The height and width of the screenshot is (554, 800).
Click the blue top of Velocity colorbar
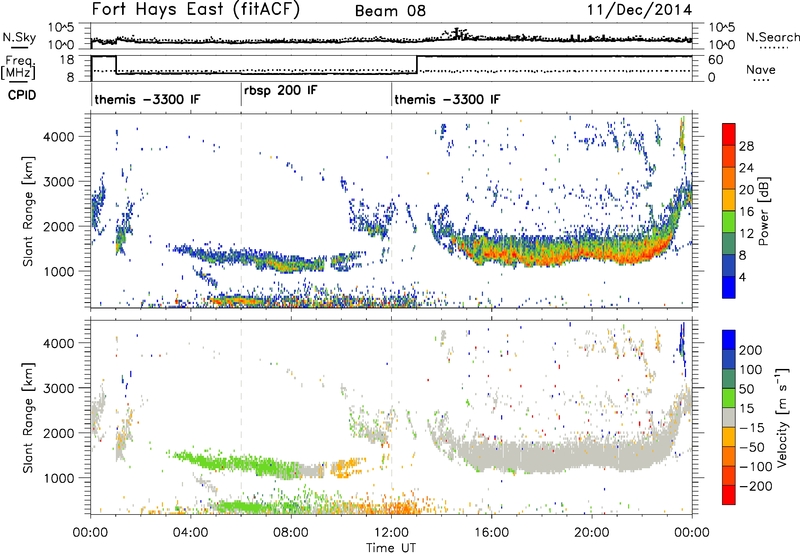click(x=729, y=339)
